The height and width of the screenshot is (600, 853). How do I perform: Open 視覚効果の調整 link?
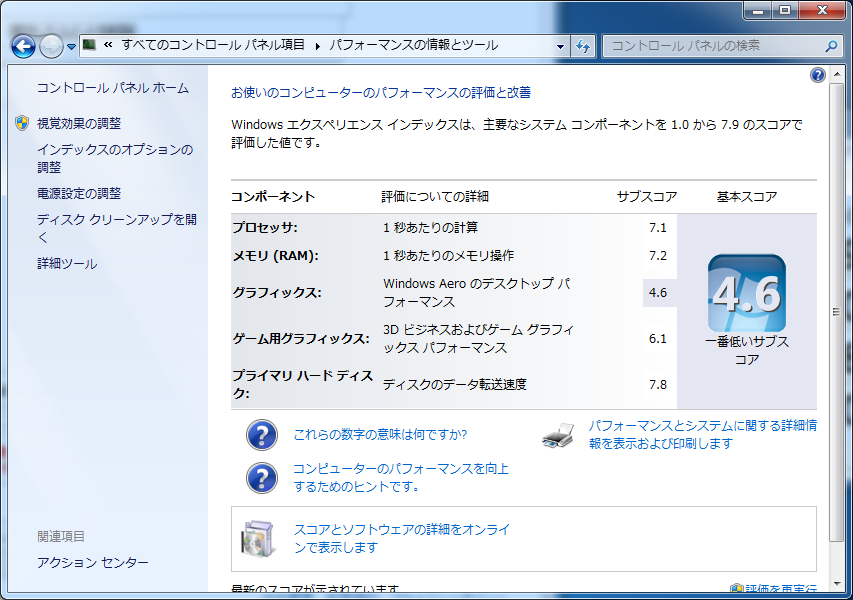coord(79,123)
